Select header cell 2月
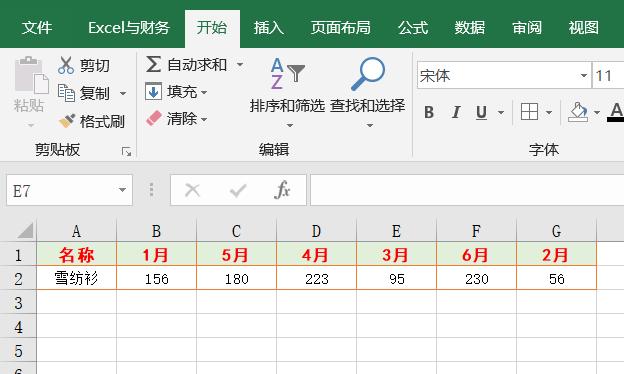Screen dimensions: 624x374 point(556,254)
